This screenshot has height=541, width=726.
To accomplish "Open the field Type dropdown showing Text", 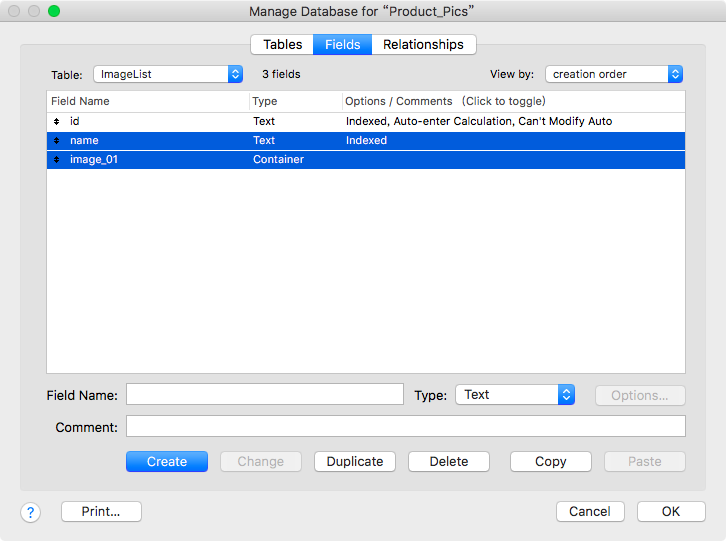I will coord(515,395).
